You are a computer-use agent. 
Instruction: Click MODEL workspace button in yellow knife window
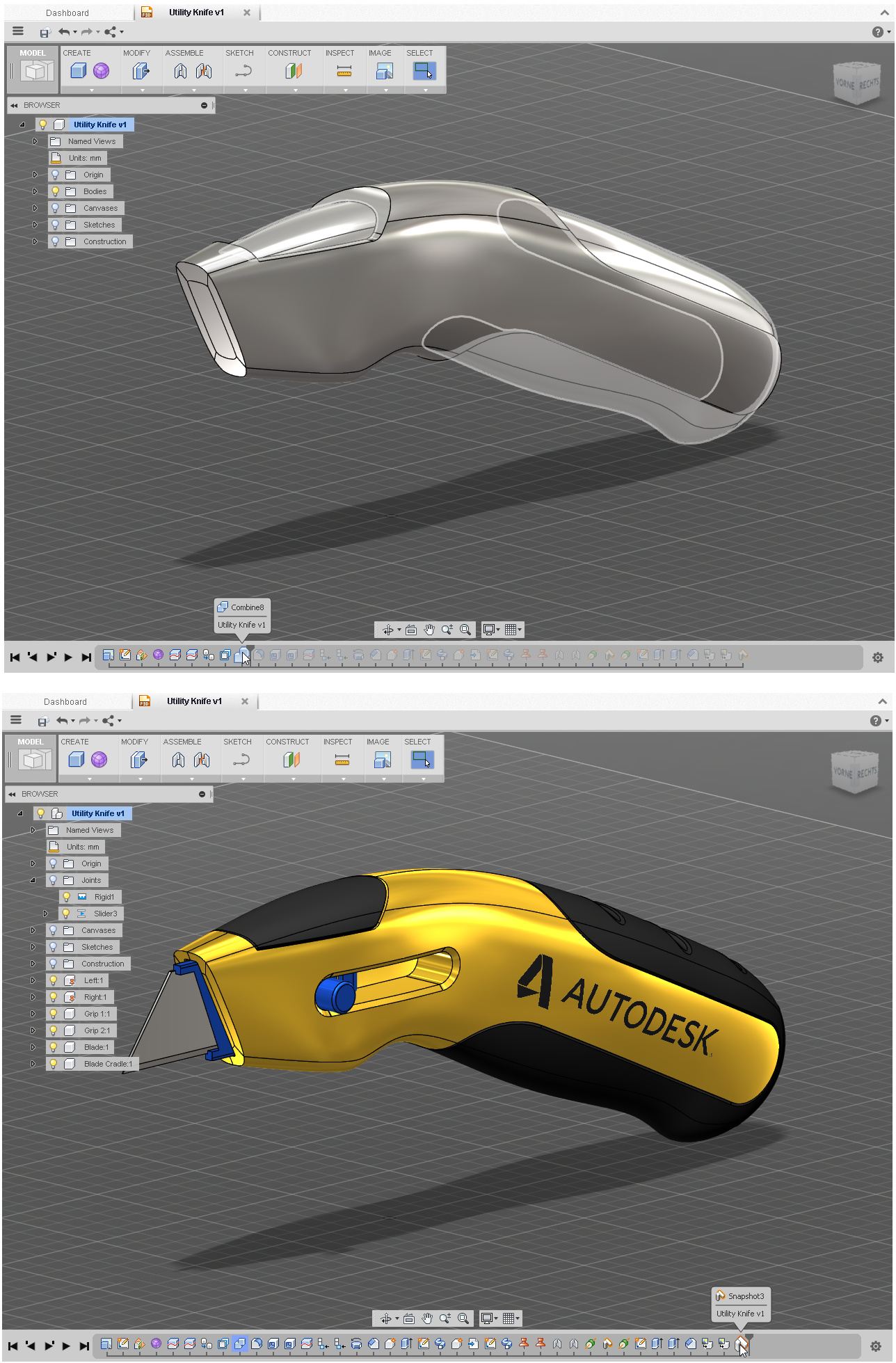[31, 758]
